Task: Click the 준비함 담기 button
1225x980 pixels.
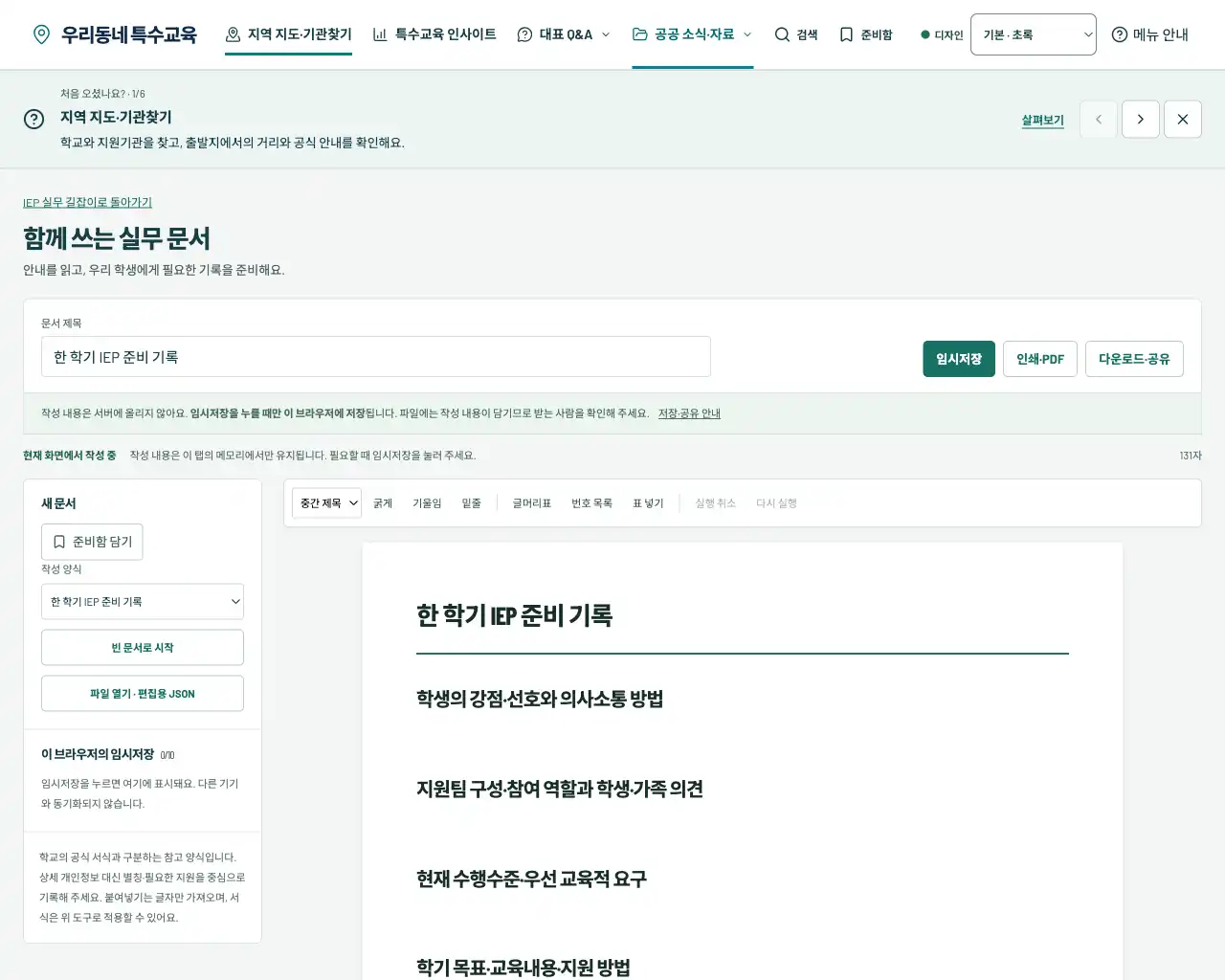Action: click(x=92, y=542)
